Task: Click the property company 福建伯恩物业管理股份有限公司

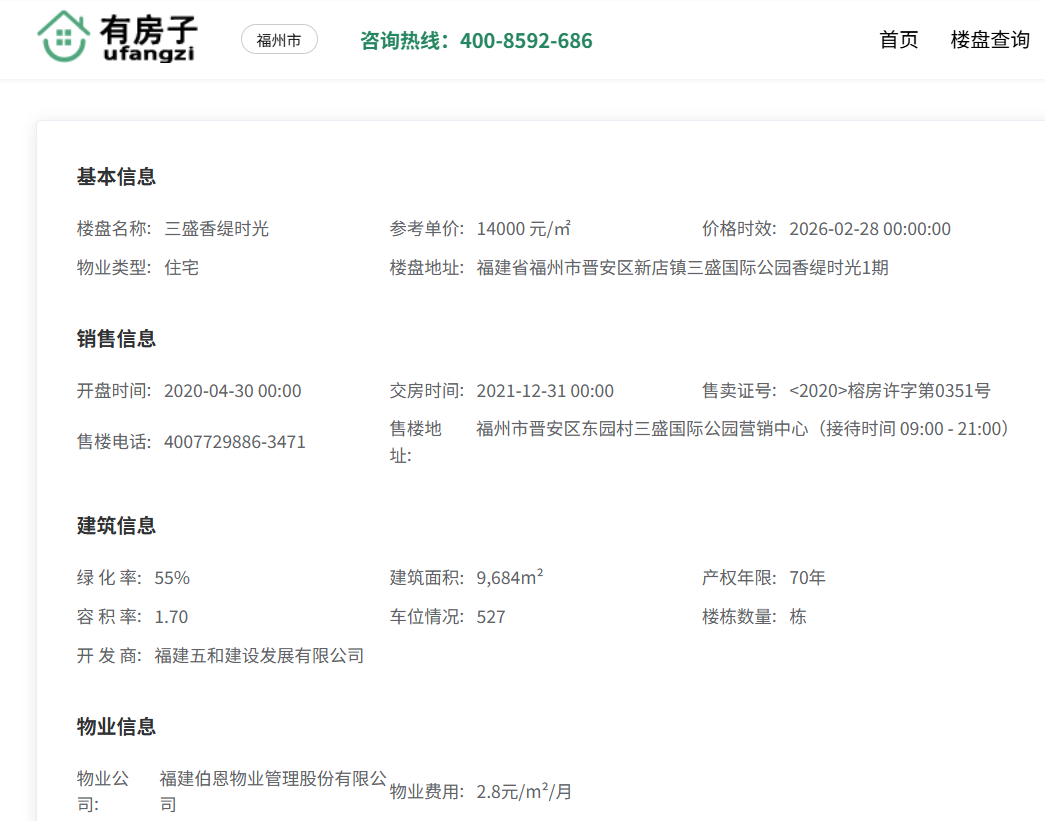Action: (x=272, y=779)
